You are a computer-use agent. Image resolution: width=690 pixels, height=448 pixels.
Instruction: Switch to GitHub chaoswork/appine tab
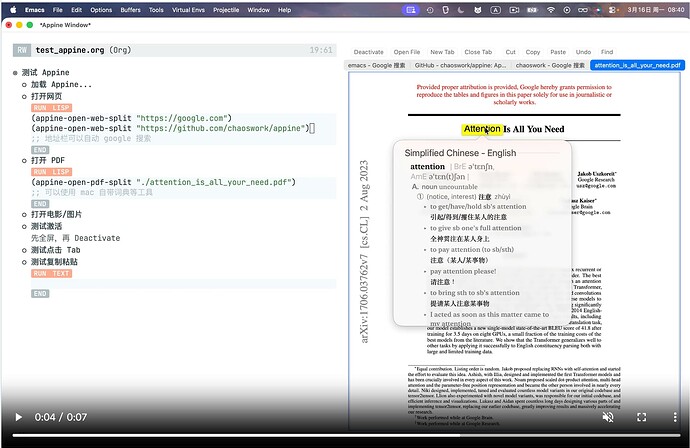[460, 65]
